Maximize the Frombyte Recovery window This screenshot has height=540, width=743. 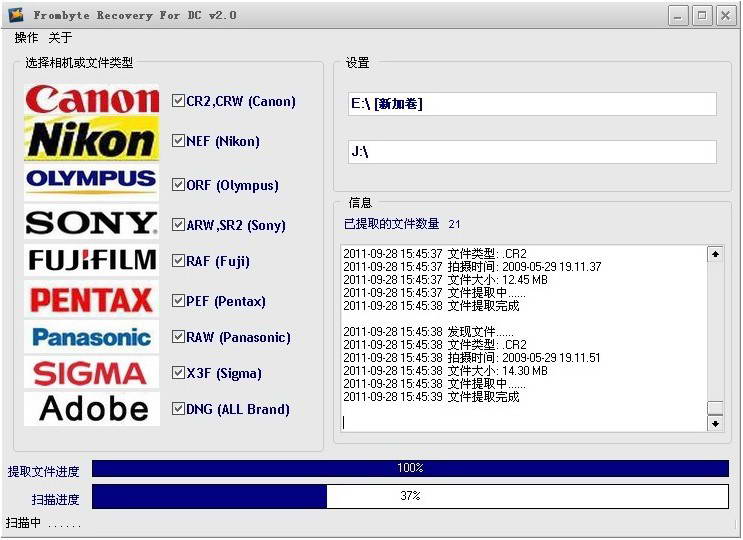[702, 16]
